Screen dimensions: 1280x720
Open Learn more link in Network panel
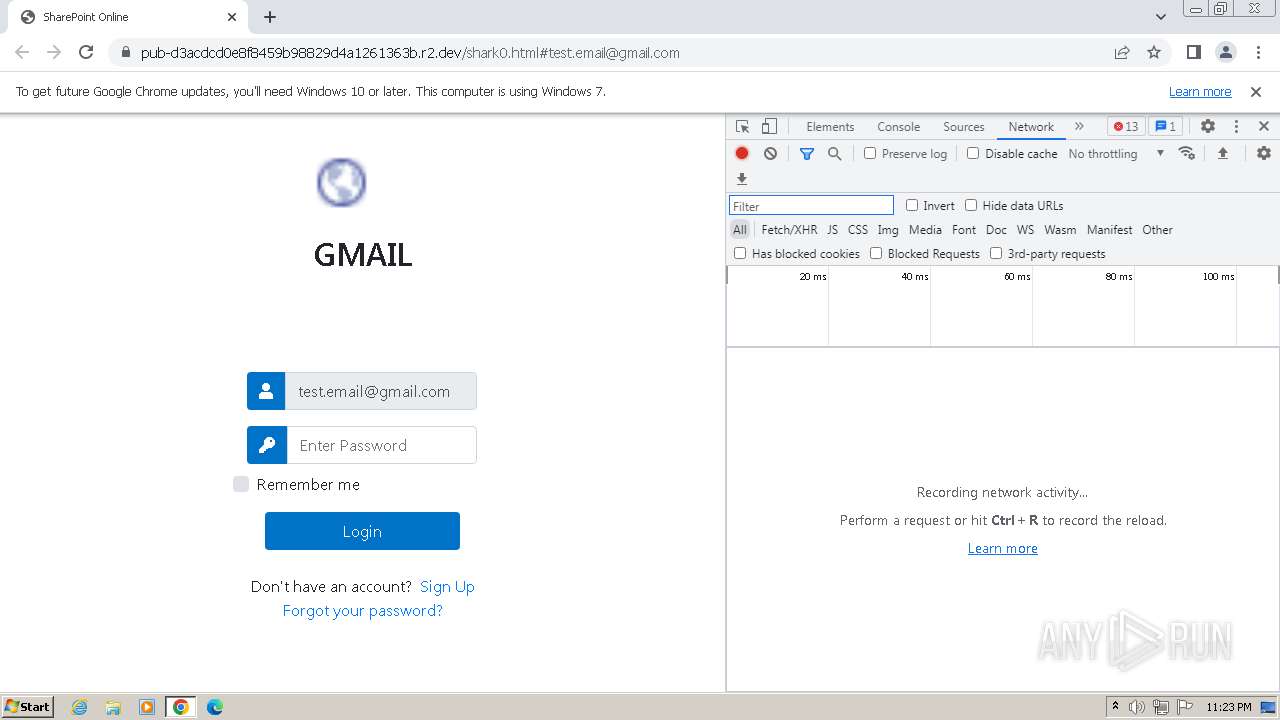pyautogui.click(x=1003, y=549)
